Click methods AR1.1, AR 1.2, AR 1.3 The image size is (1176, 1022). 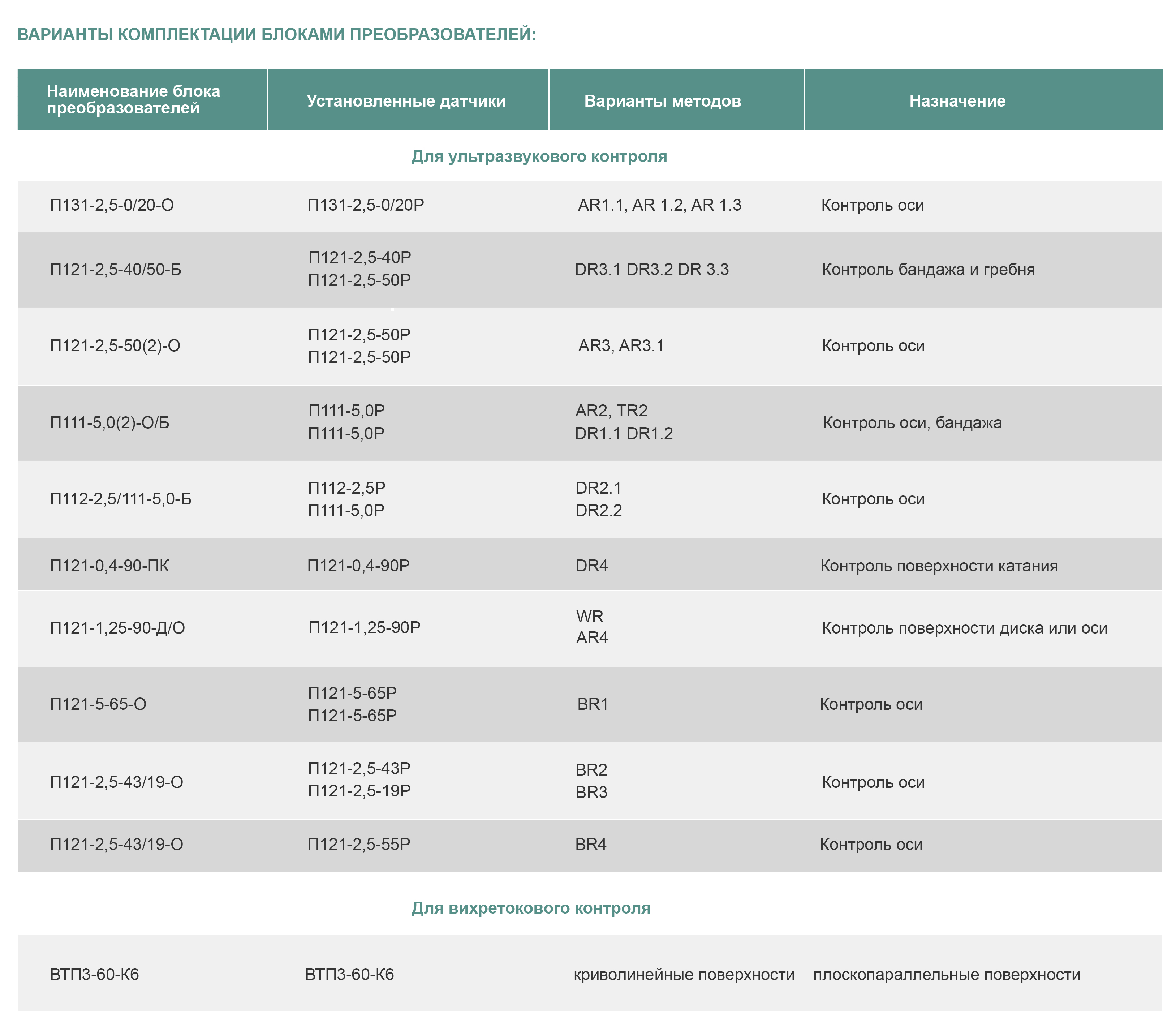click(x=660, y=205)
